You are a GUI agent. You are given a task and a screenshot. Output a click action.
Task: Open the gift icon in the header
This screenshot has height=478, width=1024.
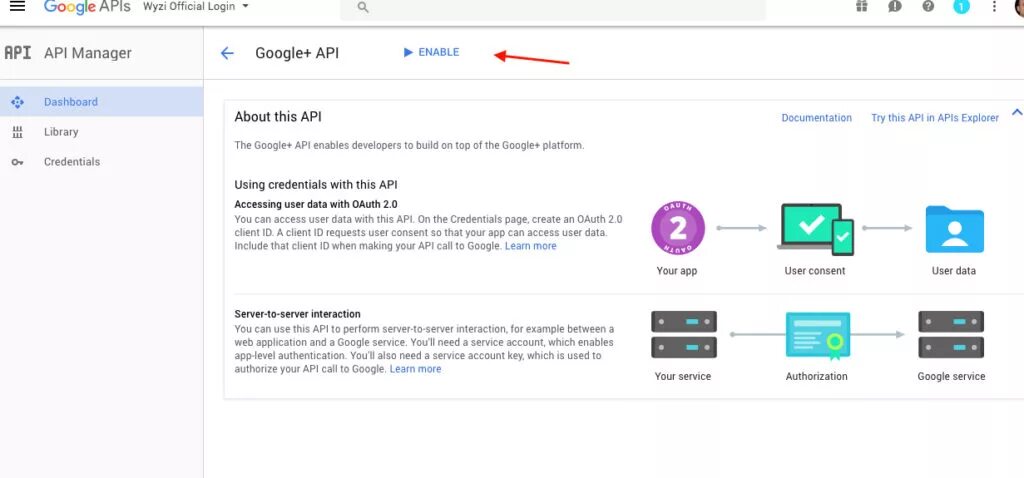pos(861,7)
